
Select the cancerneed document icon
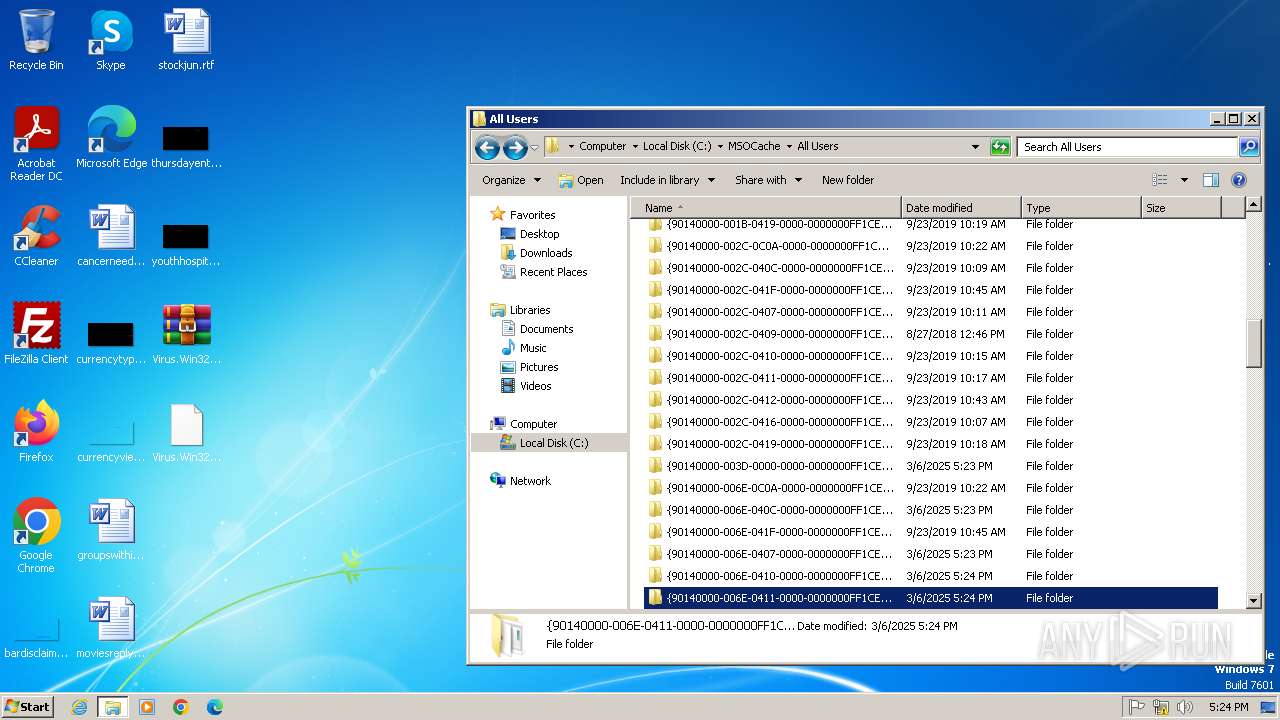(x=111, y=236)
